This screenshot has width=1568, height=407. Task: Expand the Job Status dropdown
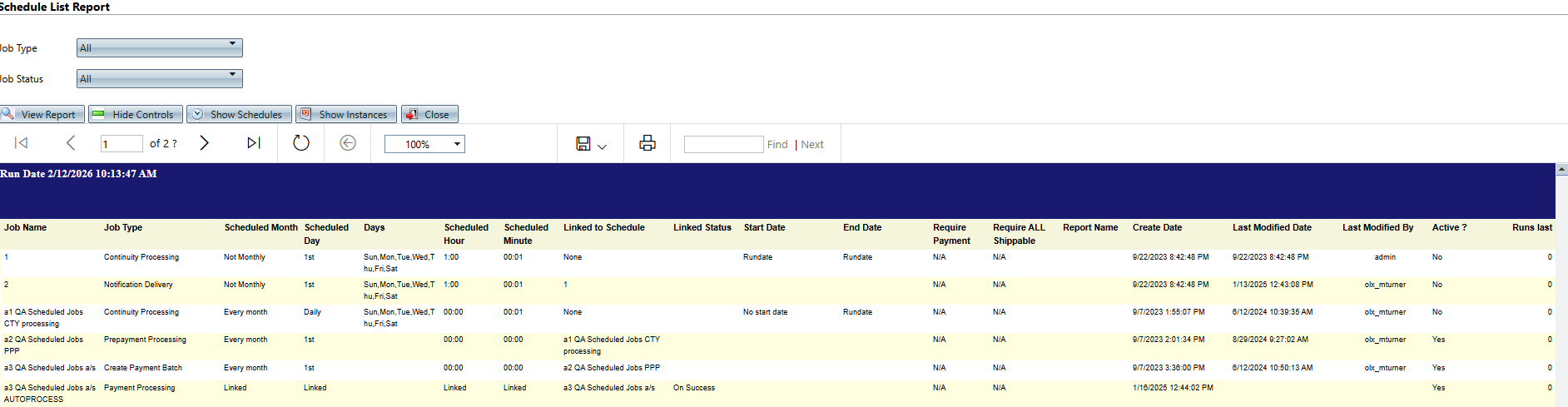pos(159,78)
